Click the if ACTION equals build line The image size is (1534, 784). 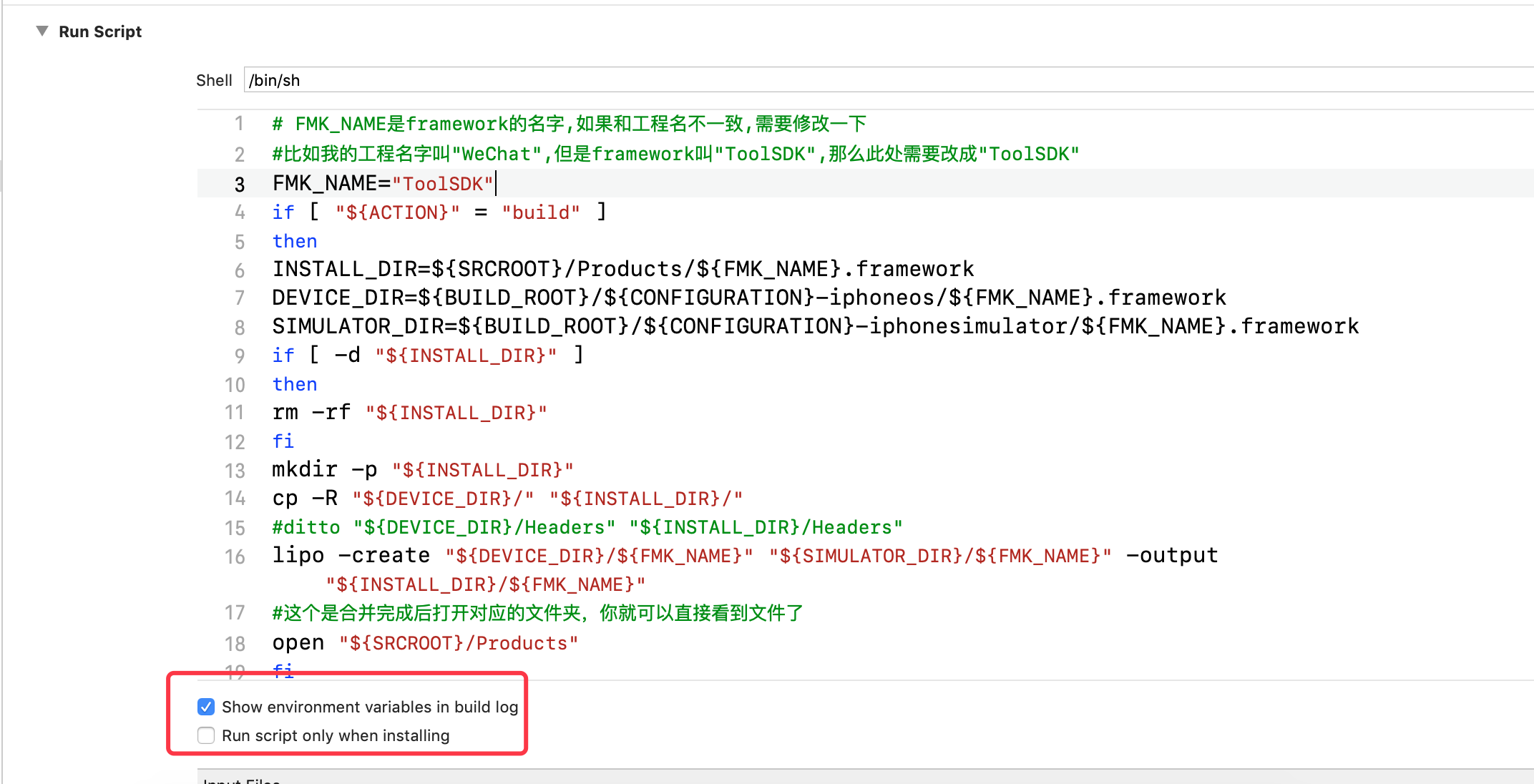pos(439,212)
